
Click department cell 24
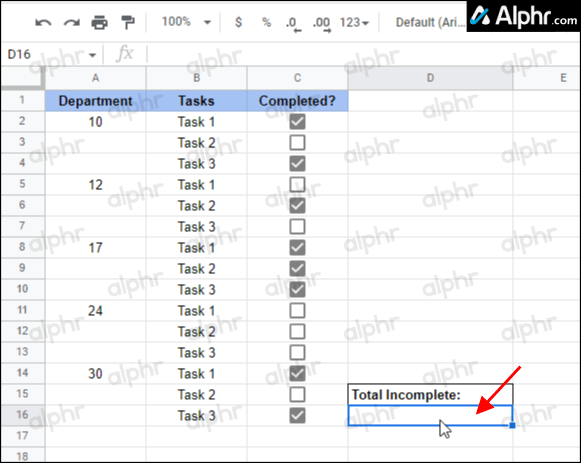pyautogui.click(x=96, y=311)
